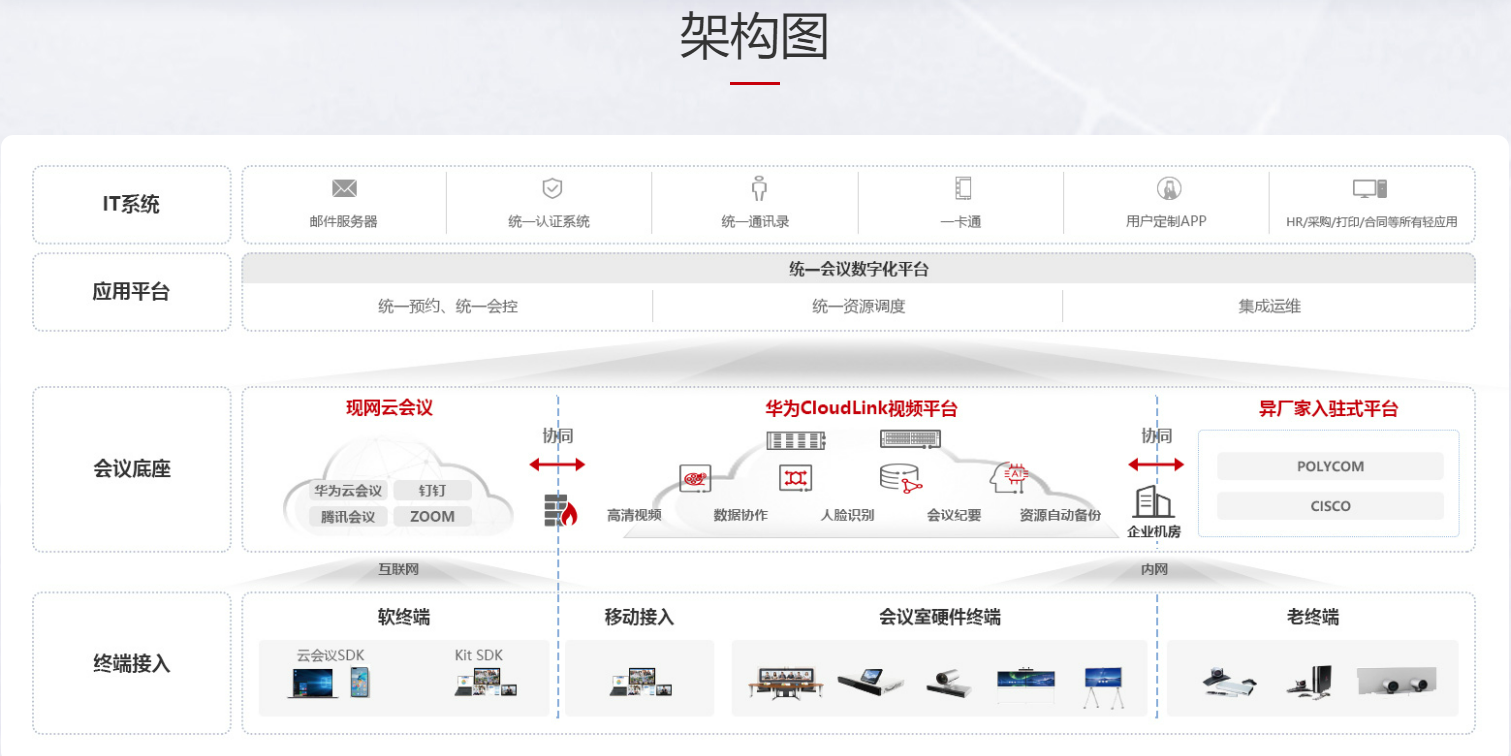The width and height of the screenshot is (1511, 756).
Task: Click the 软终端 heading
Action: click(x=404, y=617)
